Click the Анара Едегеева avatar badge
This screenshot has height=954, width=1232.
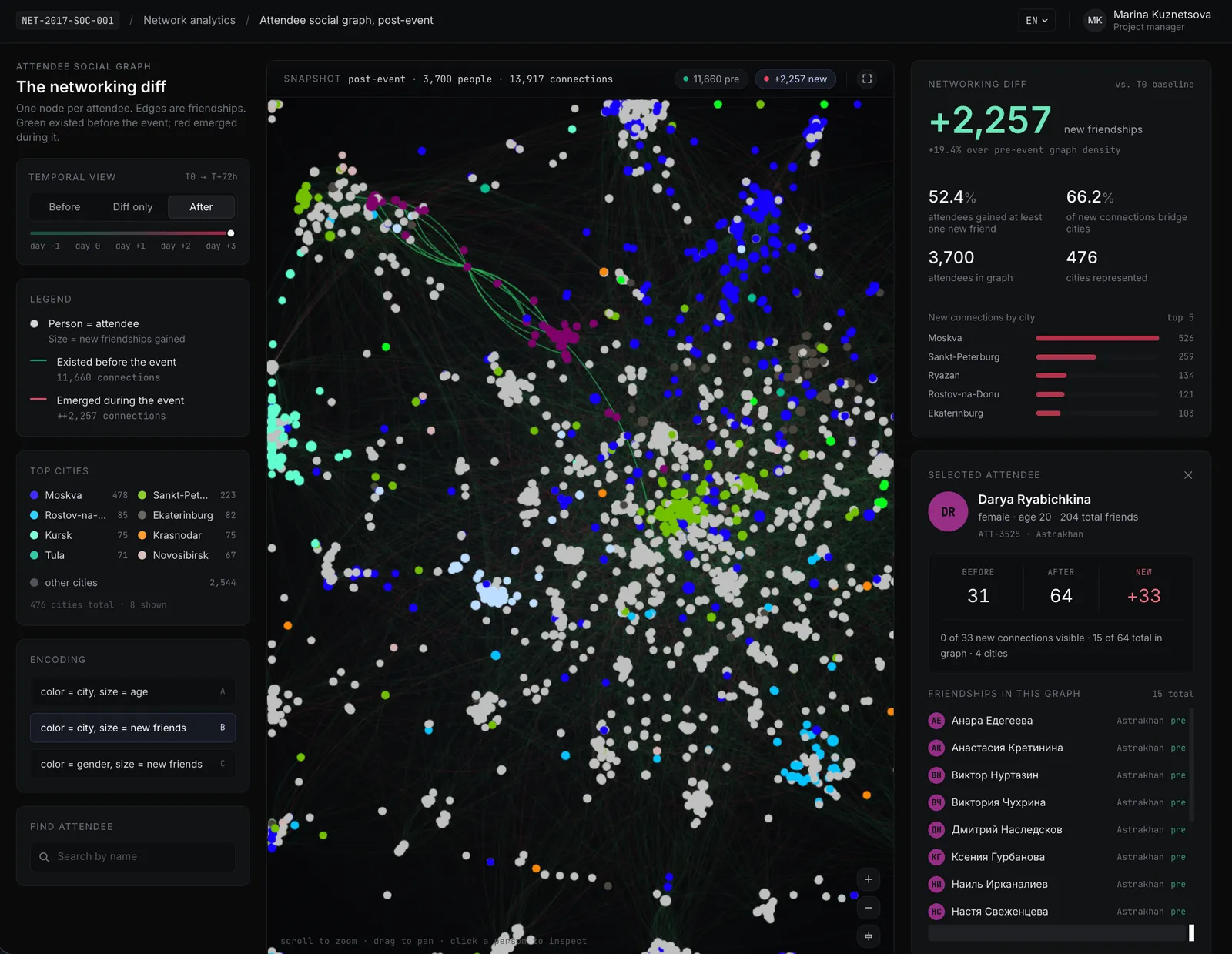click(936, 721)
